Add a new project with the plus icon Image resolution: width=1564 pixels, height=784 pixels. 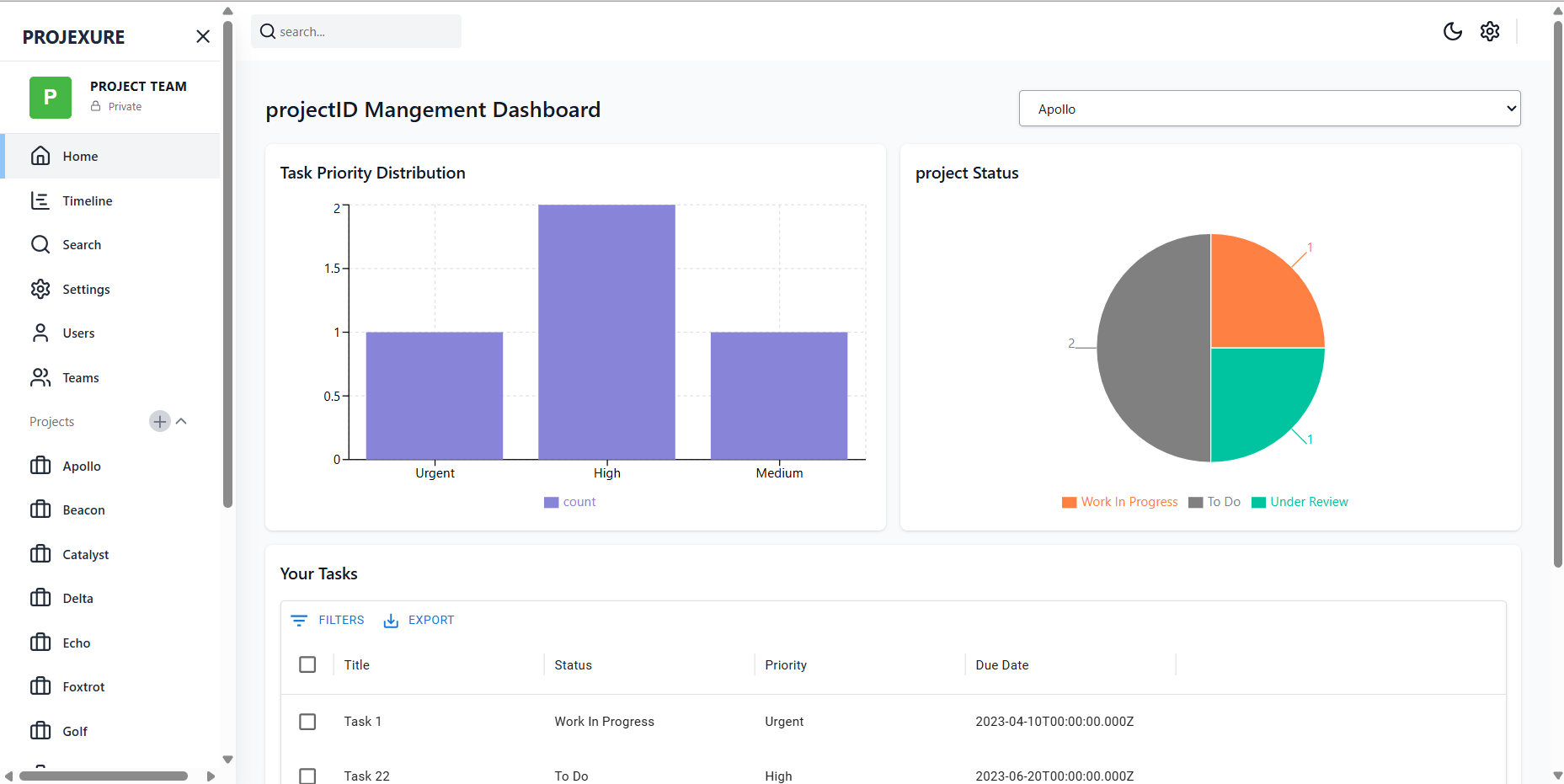pyautogui.click(x=160, y=421)
